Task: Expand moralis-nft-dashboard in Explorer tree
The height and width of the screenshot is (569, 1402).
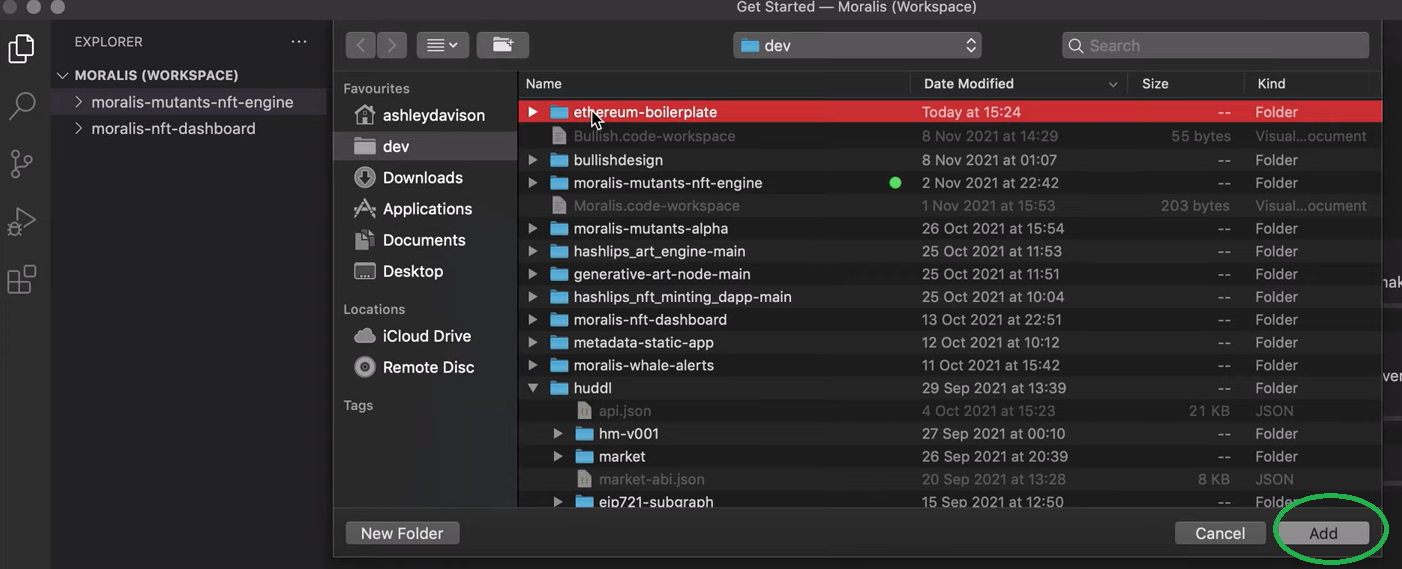Action: pos(79,128)
